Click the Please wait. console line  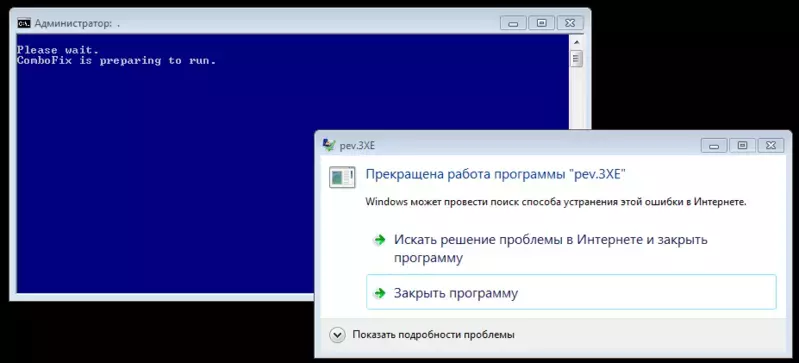pos(58,50)
